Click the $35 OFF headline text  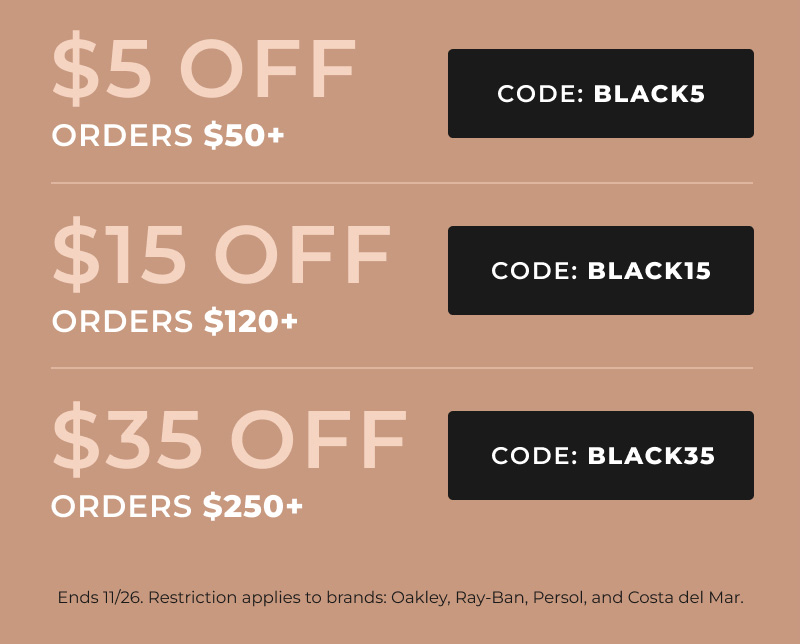coord(229,439)
